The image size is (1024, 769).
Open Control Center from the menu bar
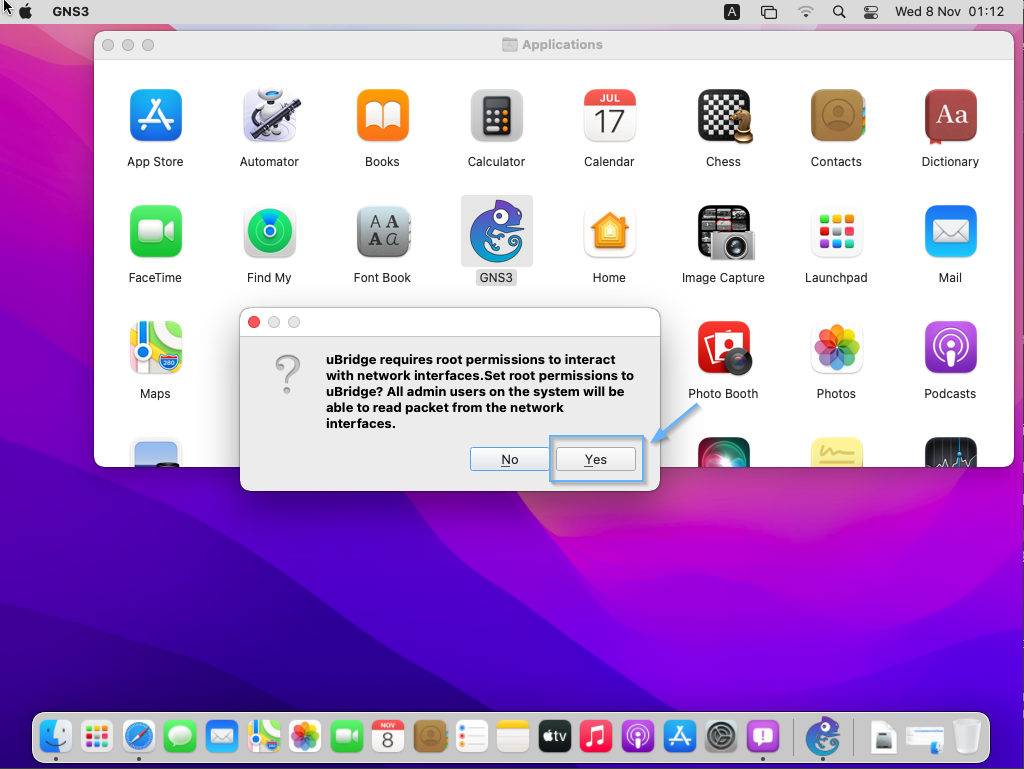(x=870, y=12)
